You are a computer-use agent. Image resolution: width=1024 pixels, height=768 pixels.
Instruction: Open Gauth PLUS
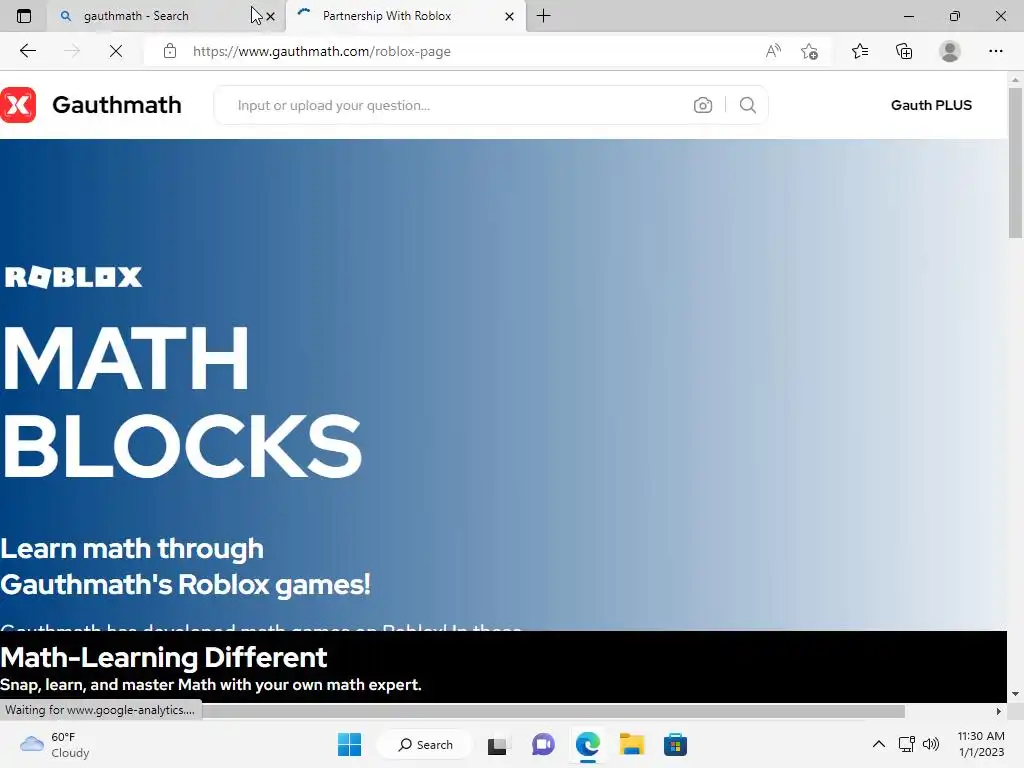coord(931,105)
